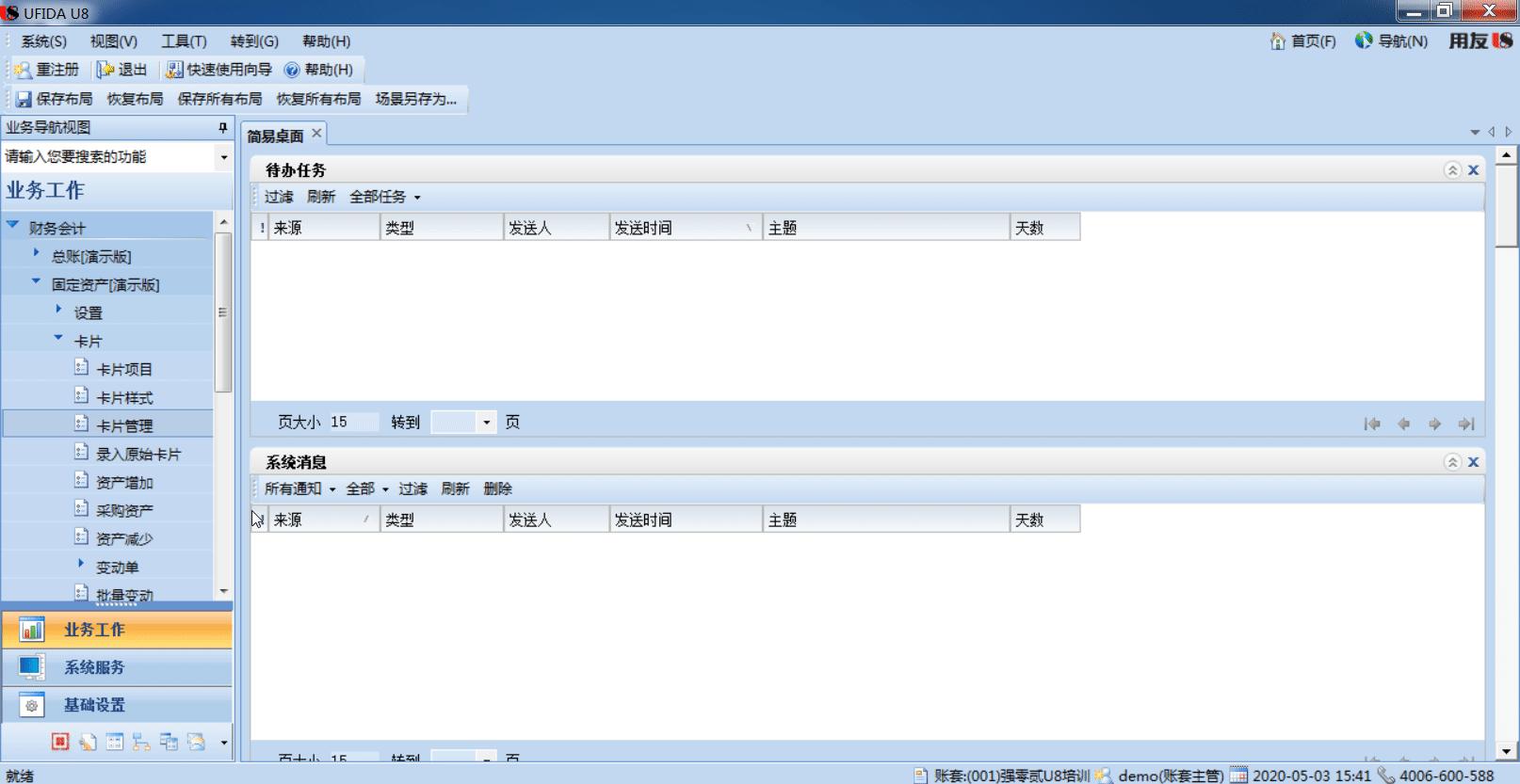The width and height of the screenshot is (1520, 784).
Task: Close the 简易桌面 tab
Action: pyautogui.click(x=317, y=134)
